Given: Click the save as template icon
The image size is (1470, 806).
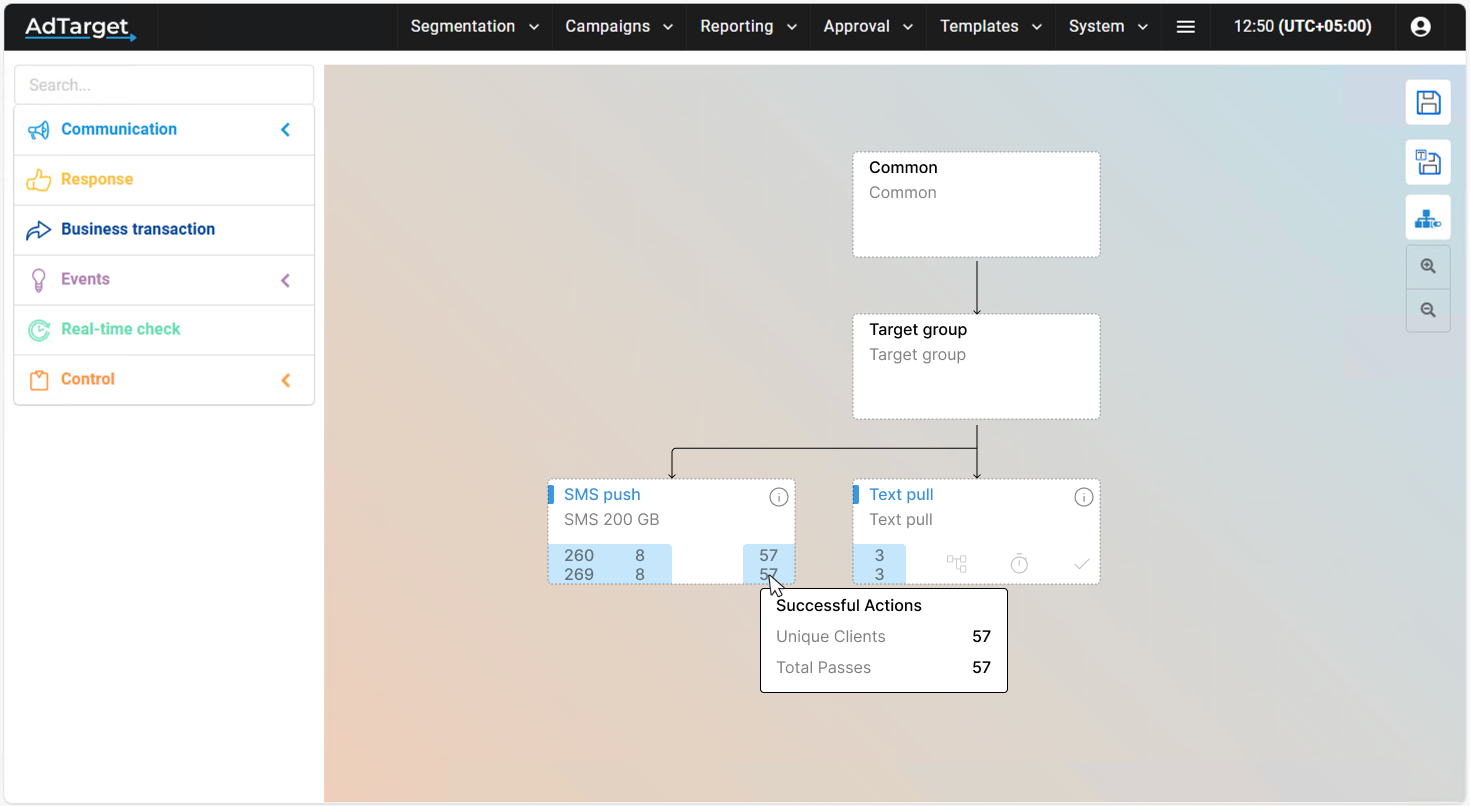Looking at the screenshot, I should tap(1428, 162).
